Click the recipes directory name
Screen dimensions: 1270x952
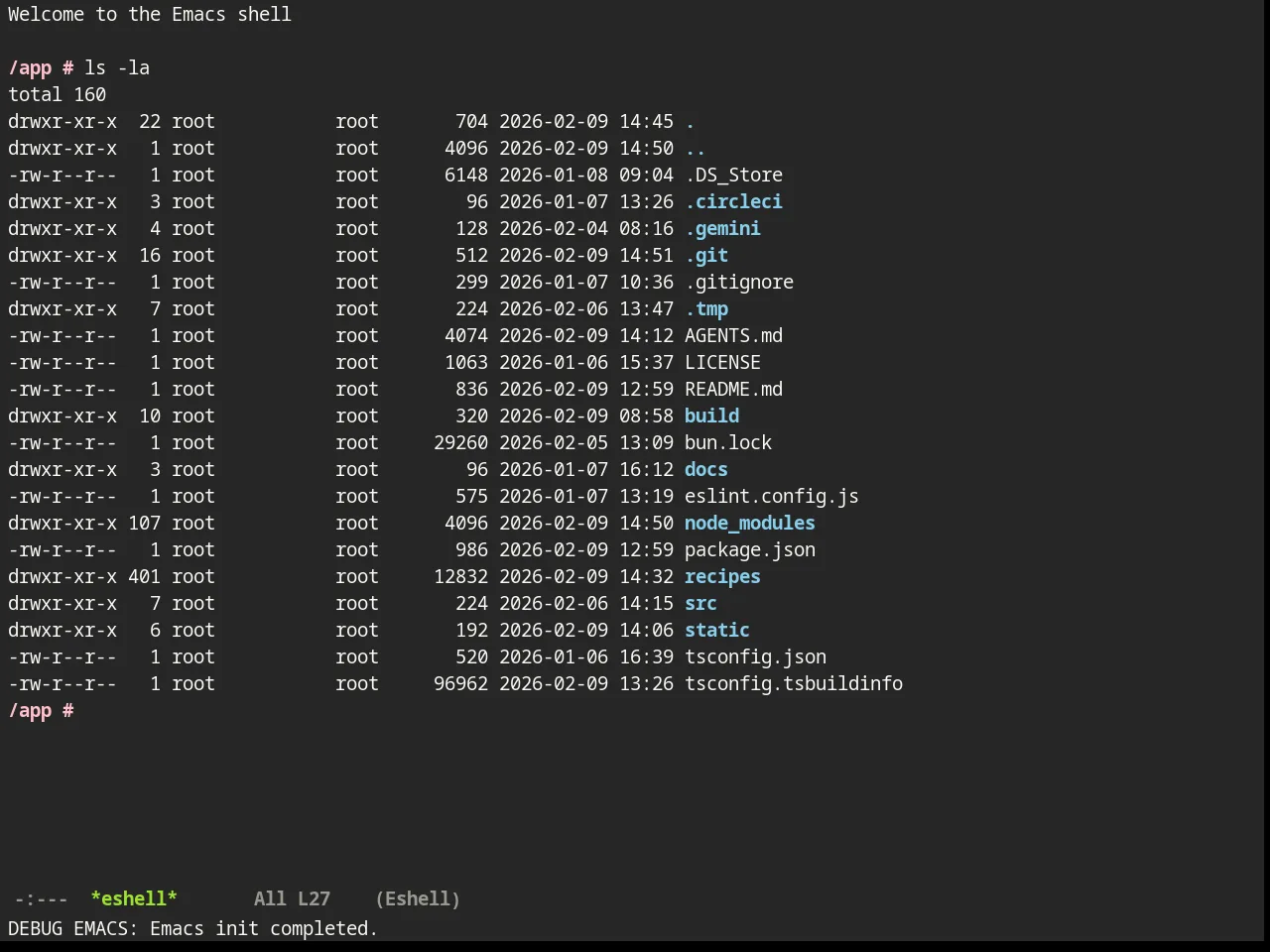722,576
